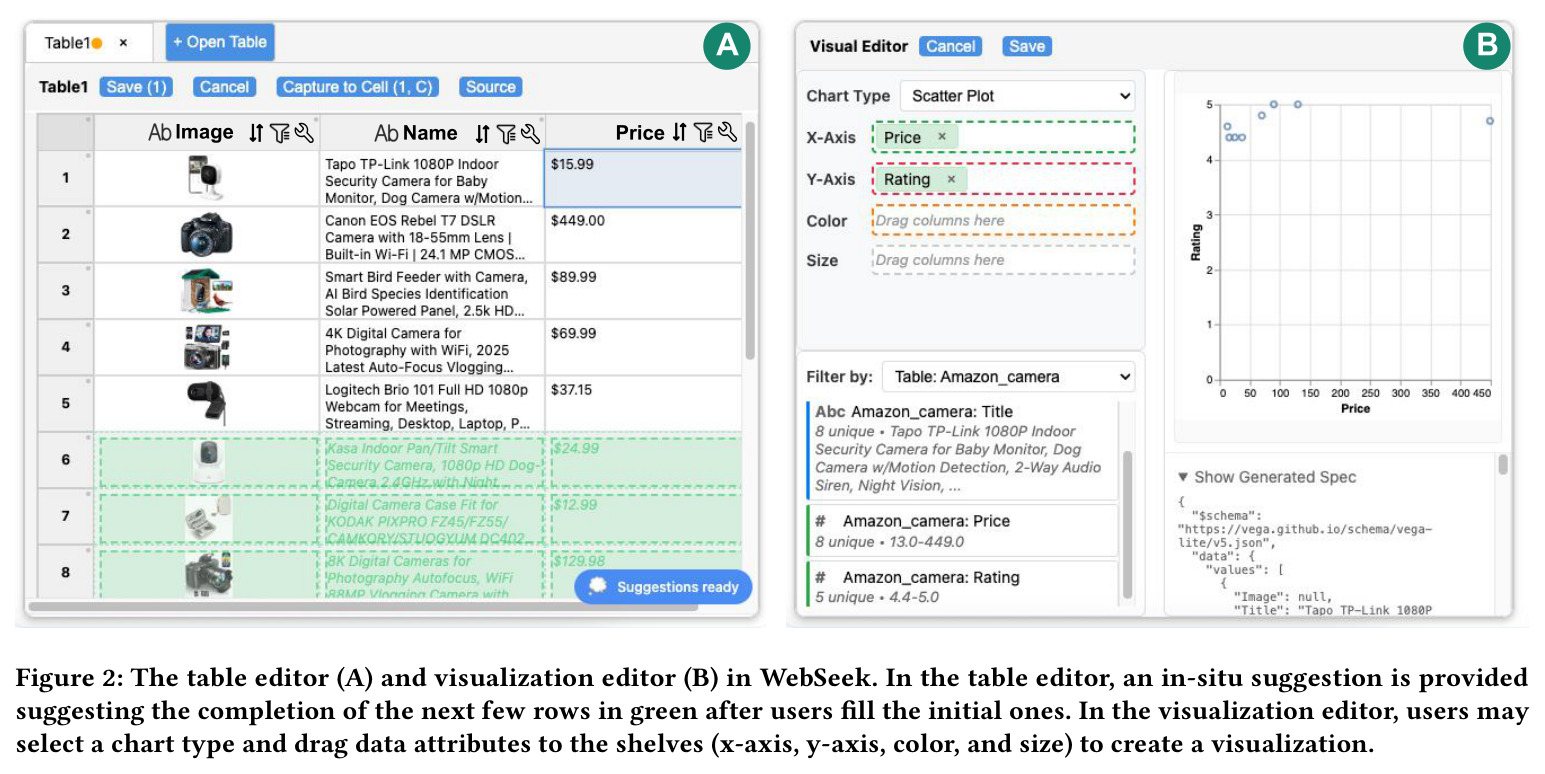
Task: Select row header 1
Action: coord(66,179)
